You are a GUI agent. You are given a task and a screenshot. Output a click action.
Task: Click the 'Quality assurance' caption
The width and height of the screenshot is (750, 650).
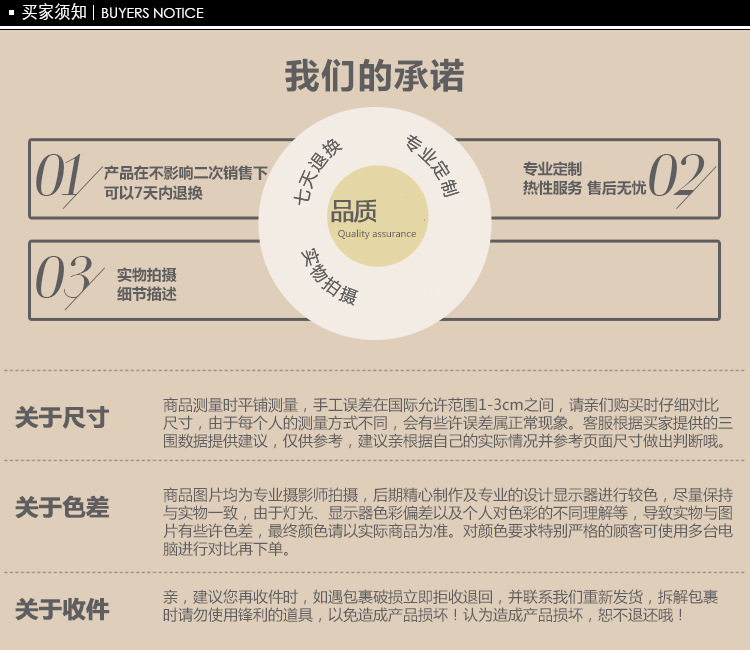coord(377,233)
